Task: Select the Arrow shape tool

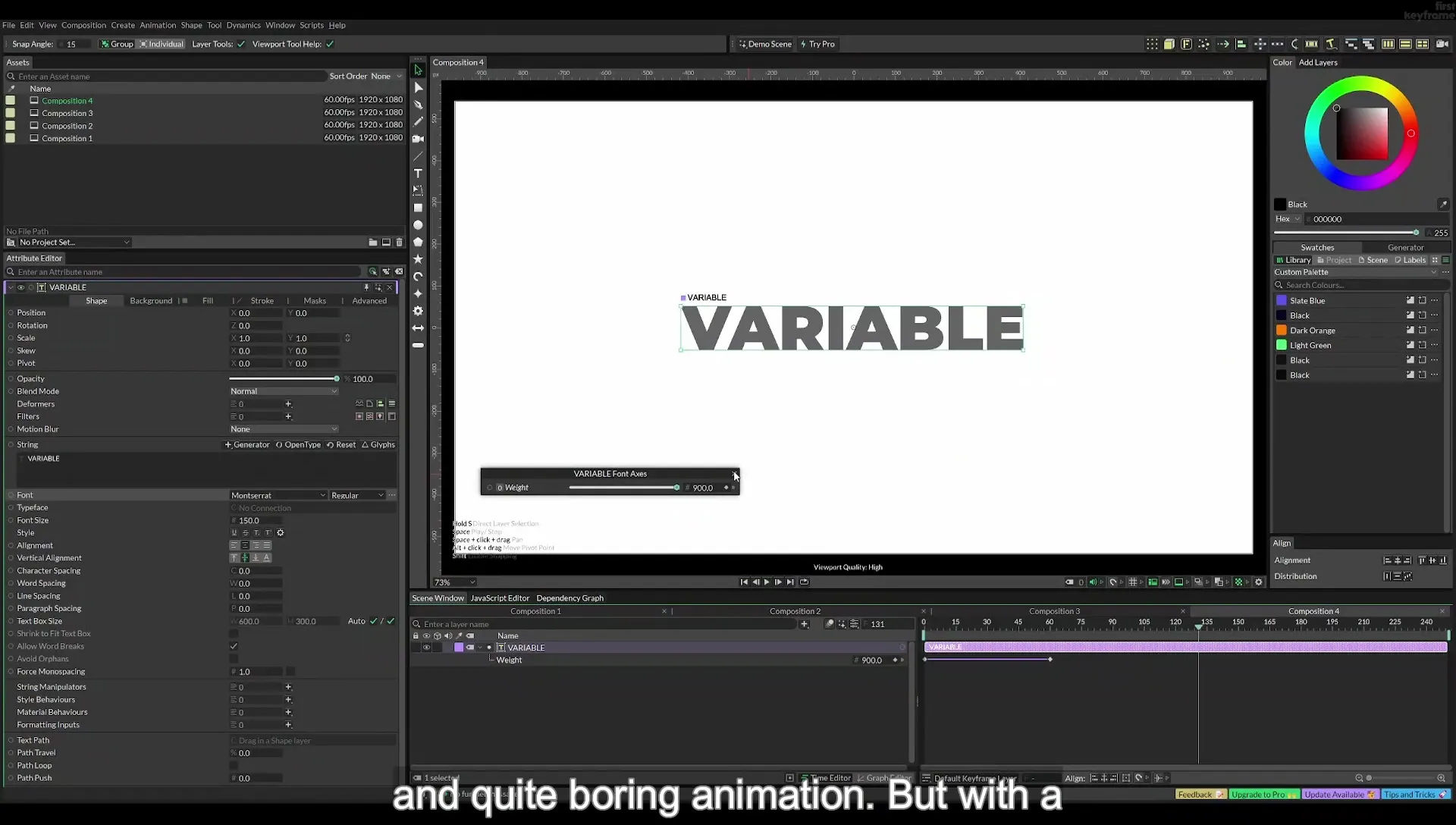Action: tap(418, 328)
